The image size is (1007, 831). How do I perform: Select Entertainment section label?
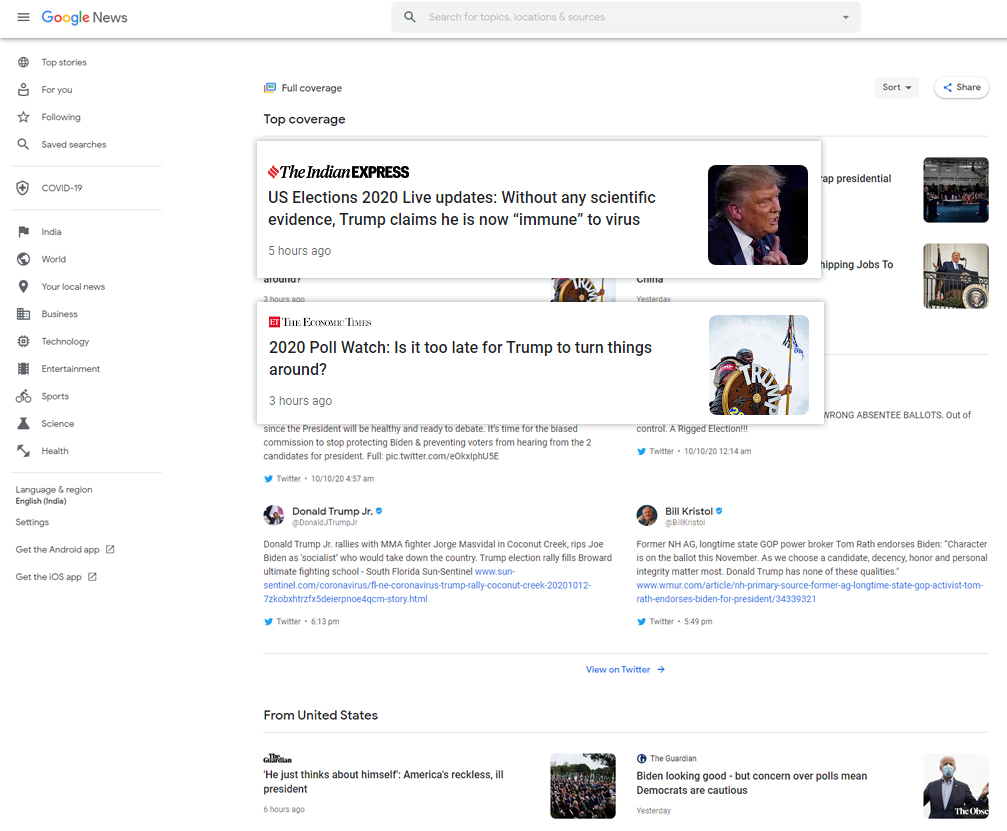71,369
